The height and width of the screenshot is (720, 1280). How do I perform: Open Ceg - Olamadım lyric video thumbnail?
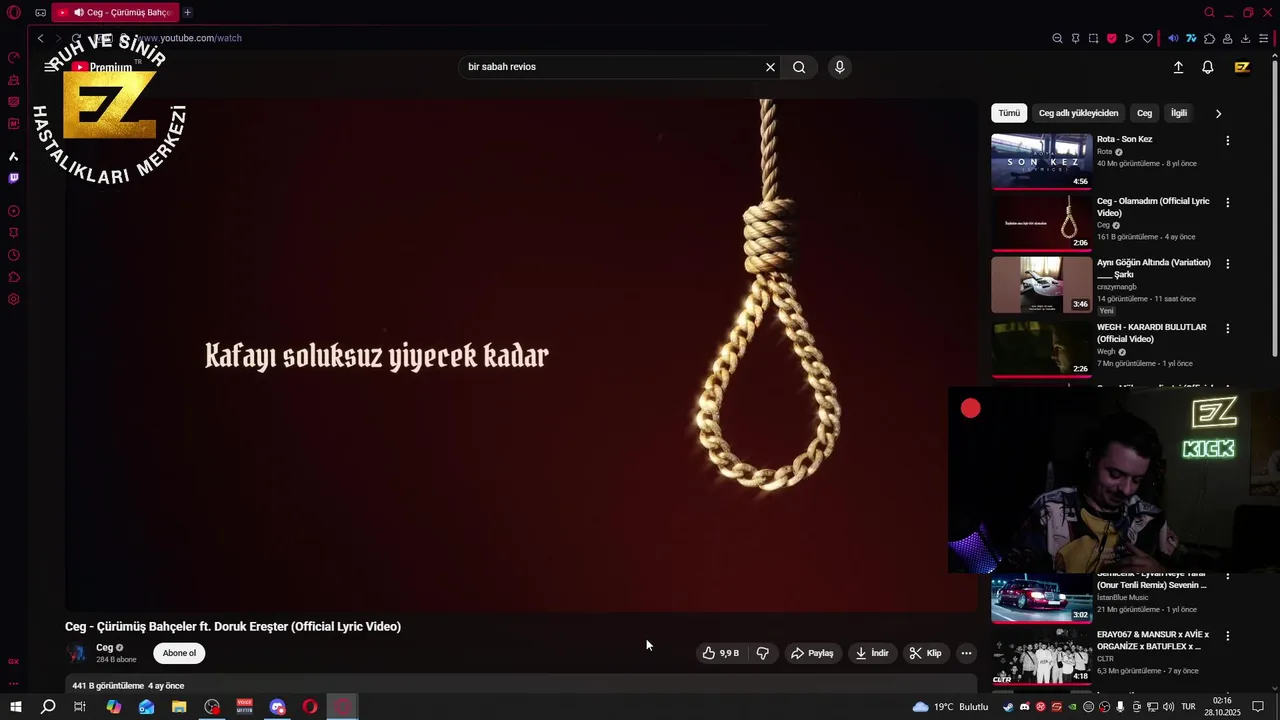click(x=1041, y=222)
